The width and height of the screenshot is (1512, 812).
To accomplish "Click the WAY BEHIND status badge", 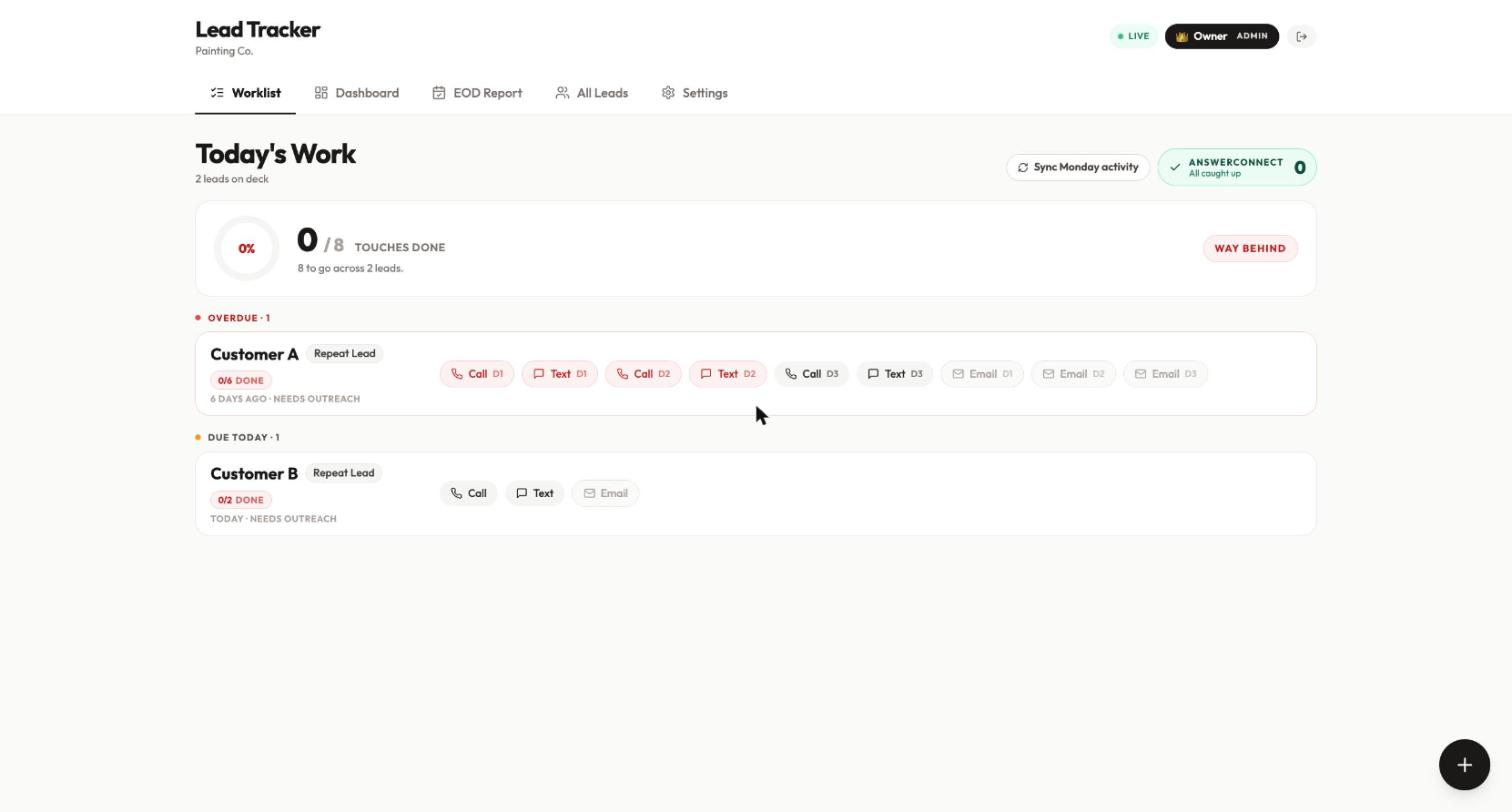I will [x=1250, y=249].
